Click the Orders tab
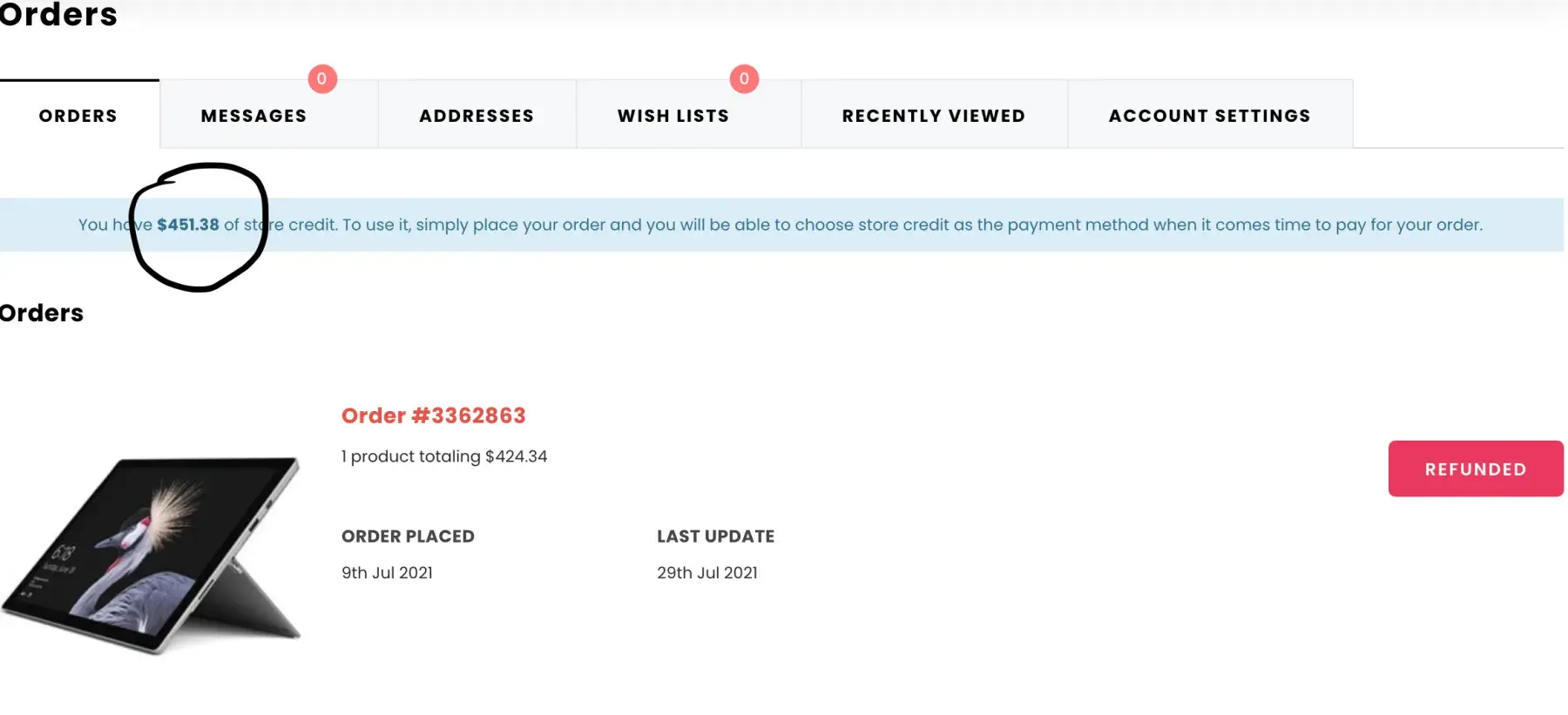The width and height of the screenshot is (1568, 715). [78, 116]
